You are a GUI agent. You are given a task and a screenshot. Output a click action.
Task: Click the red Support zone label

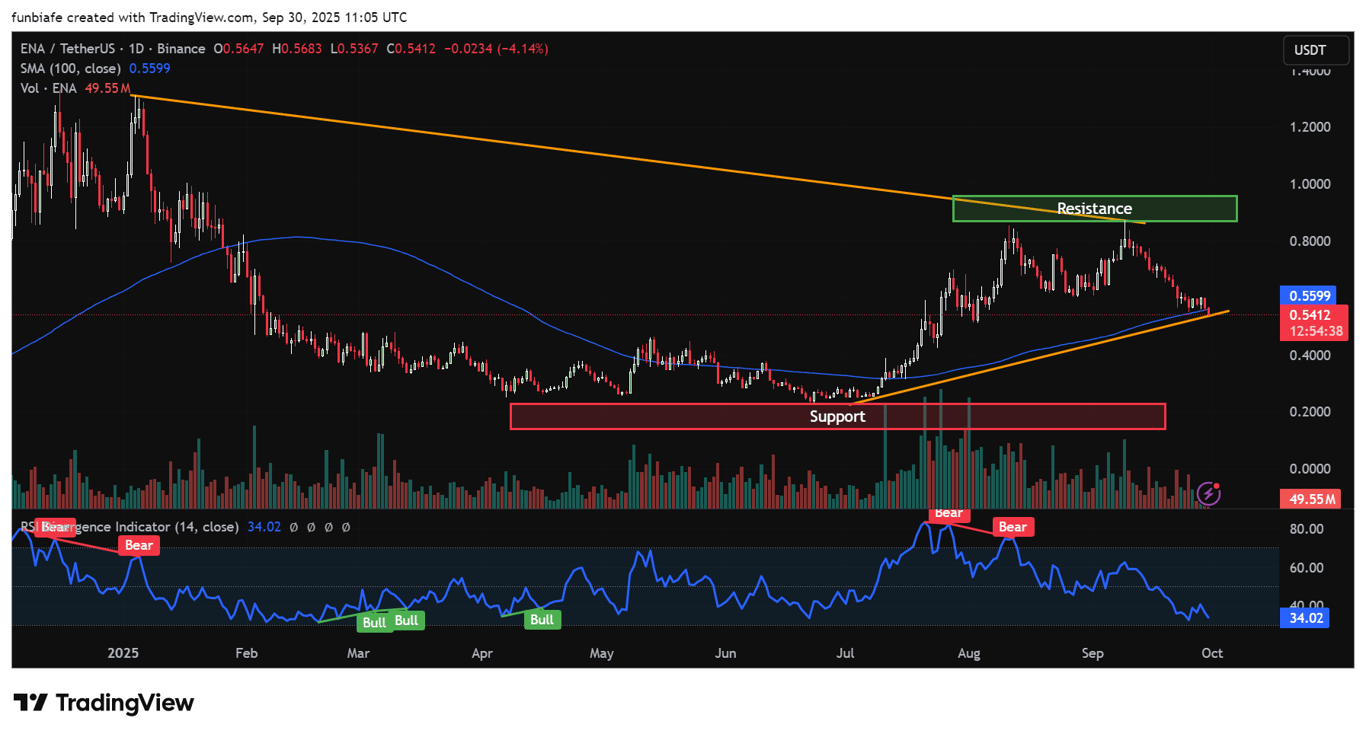pyautogui.click(x=837, y=416)
